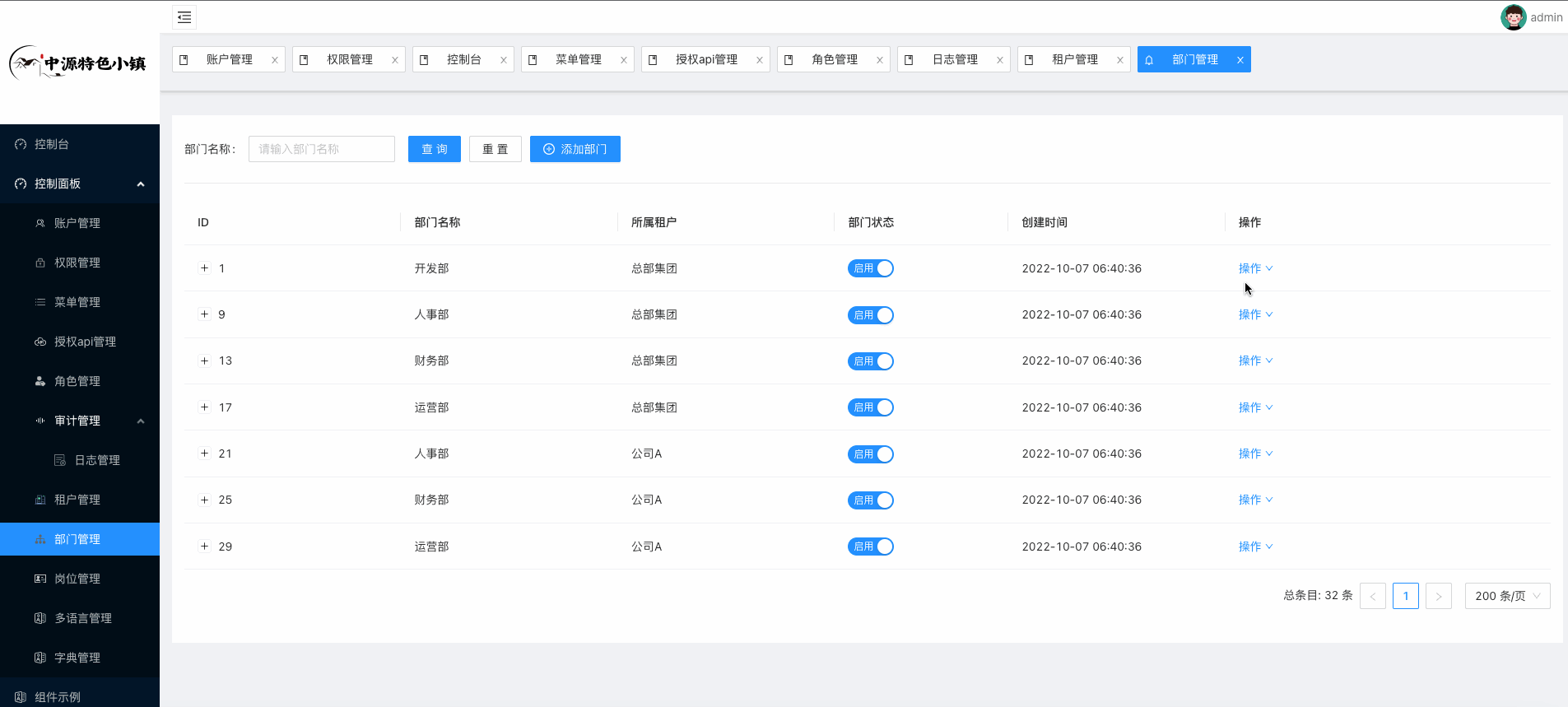Screen dimensions: 1568x707
Task: Open 岗位管理 in the sidebar
Action: 80,579
